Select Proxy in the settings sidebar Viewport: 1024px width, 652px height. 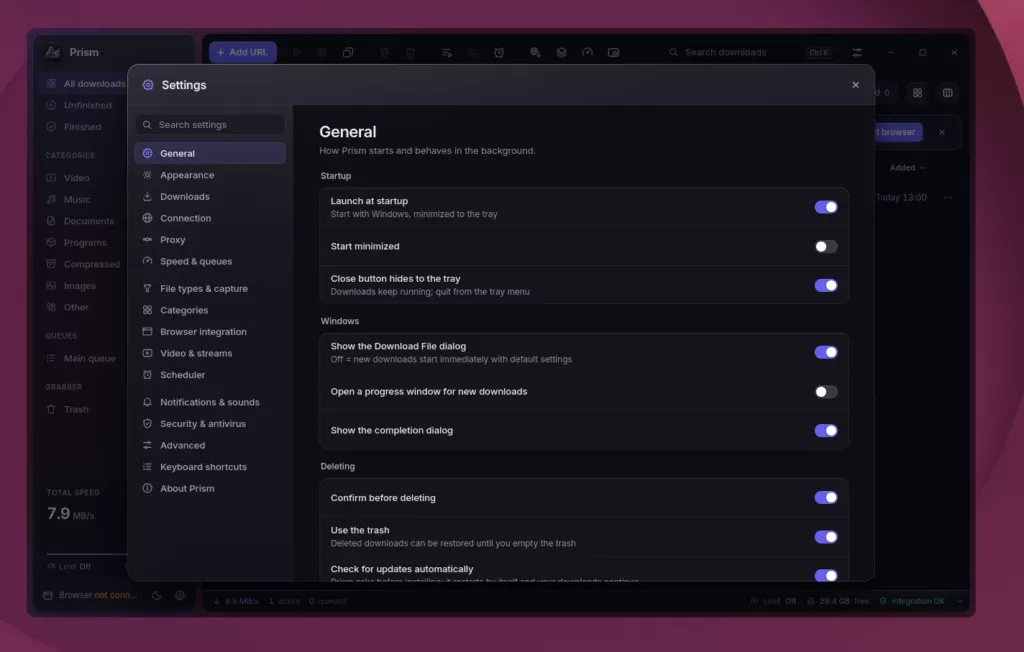(x=210, y=240)
